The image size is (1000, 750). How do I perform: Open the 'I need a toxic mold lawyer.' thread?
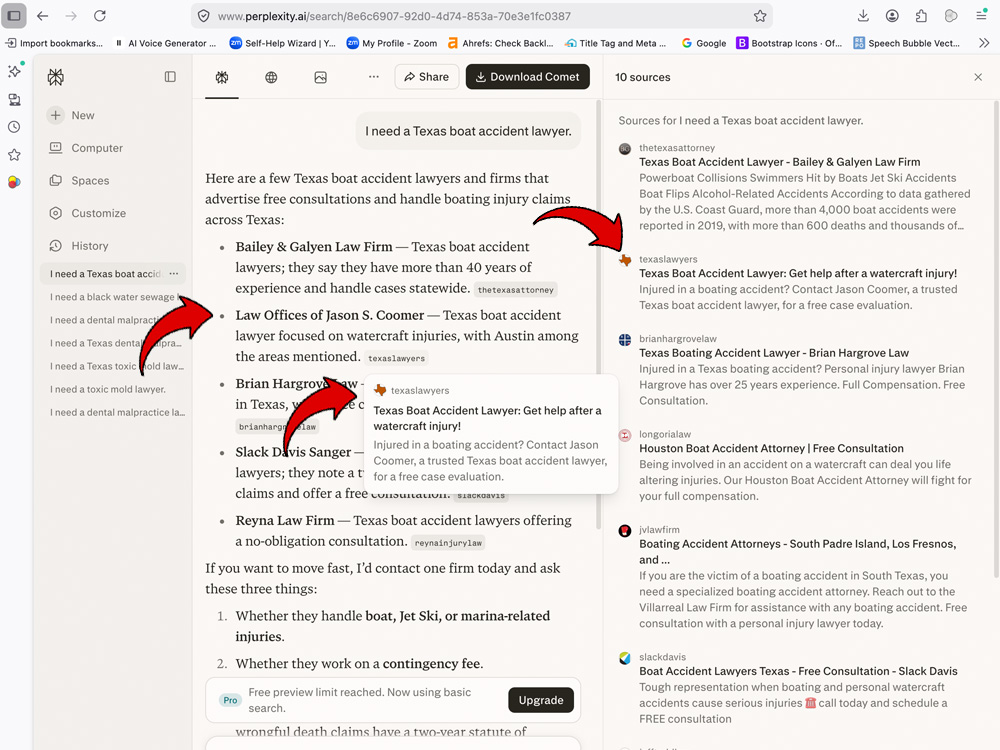108,389
